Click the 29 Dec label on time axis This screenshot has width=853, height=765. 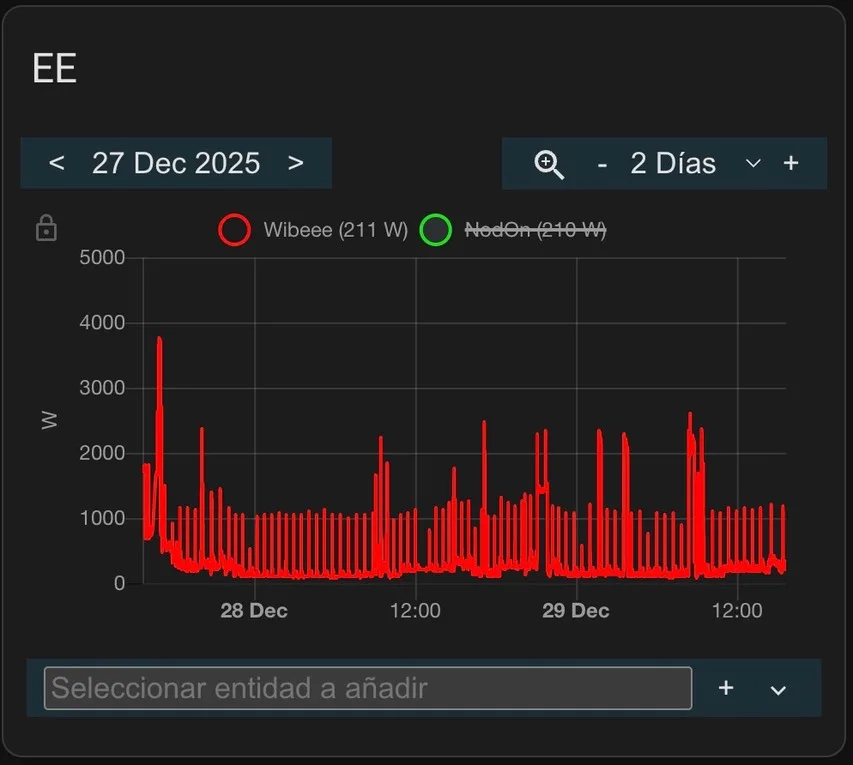click(x=576, y=610)
